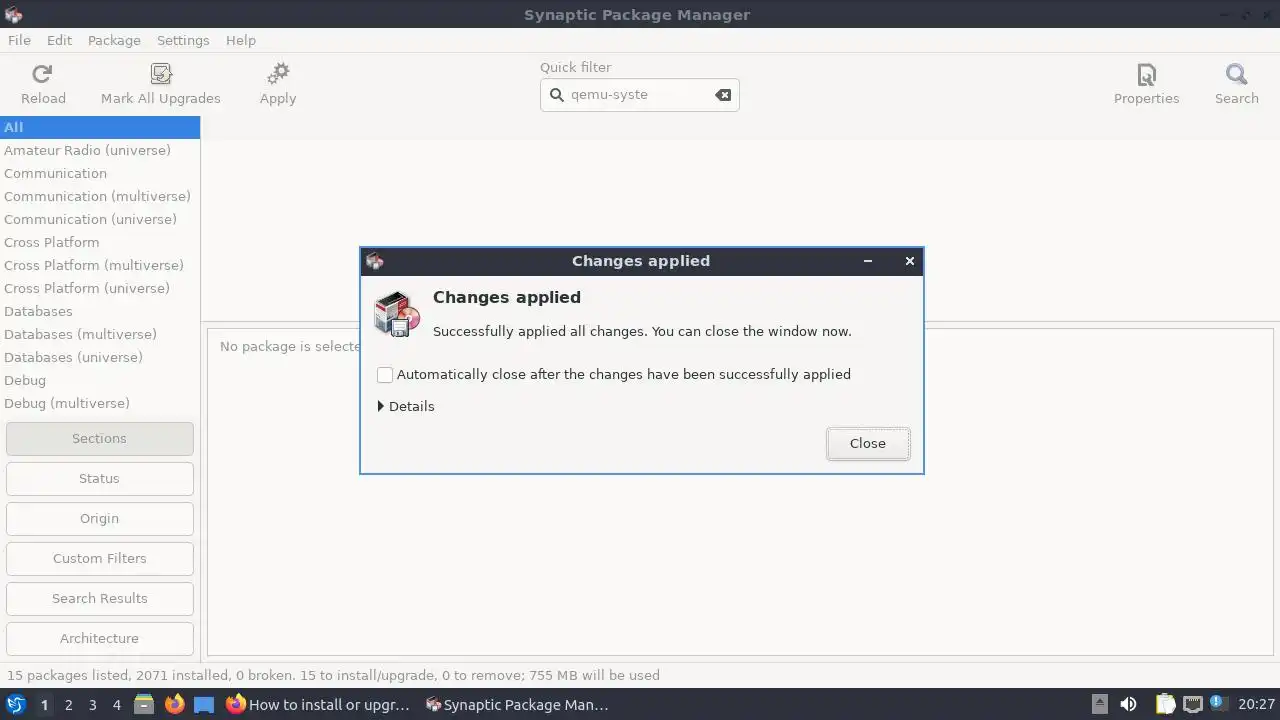This screenshot has height=720, width=1280.
Task: Select Communication (universe) section
Action: click(x=100, y=219)
